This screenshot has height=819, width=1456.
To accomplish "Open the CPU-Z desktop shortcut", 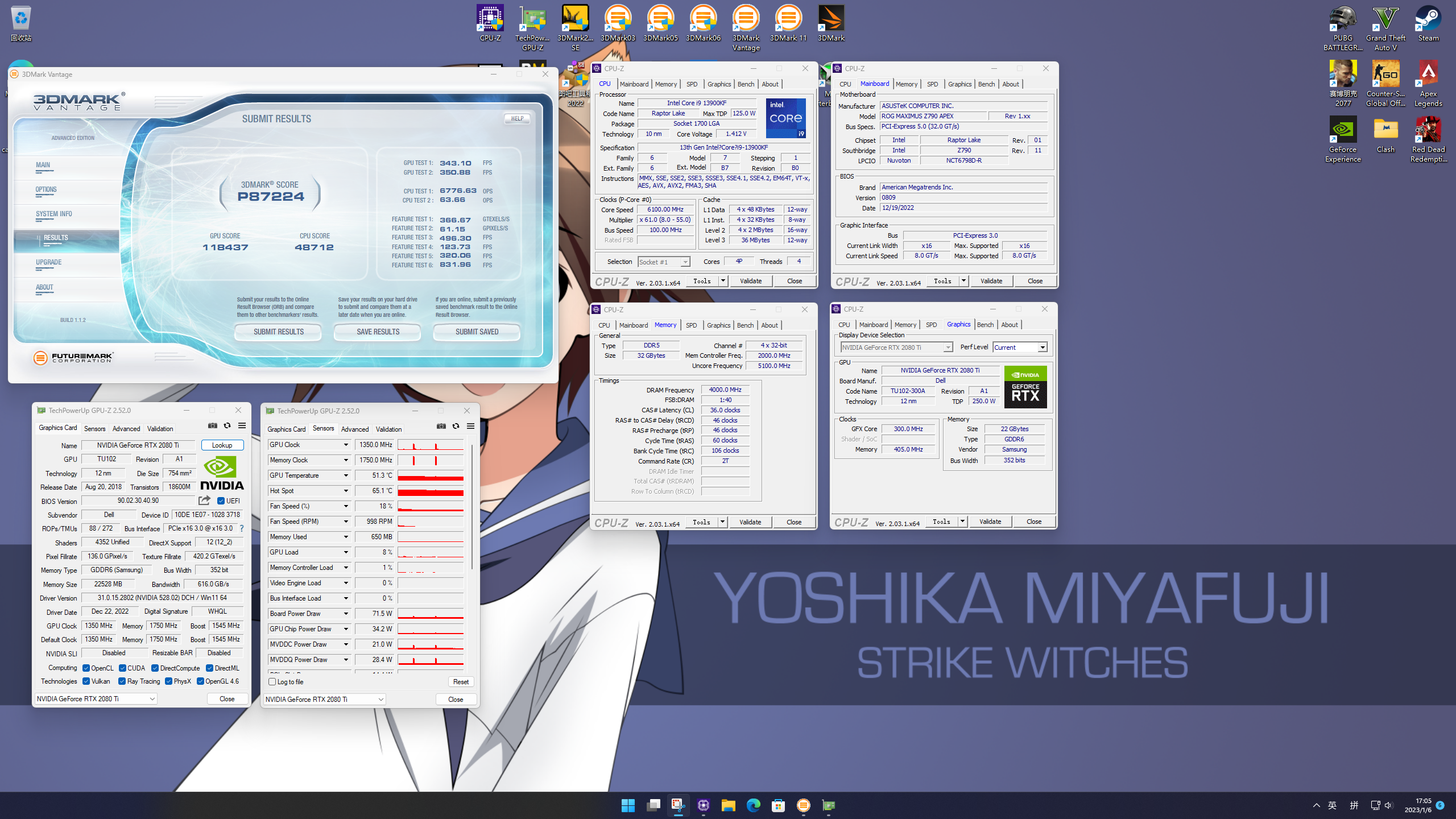I will click(490, 24).
